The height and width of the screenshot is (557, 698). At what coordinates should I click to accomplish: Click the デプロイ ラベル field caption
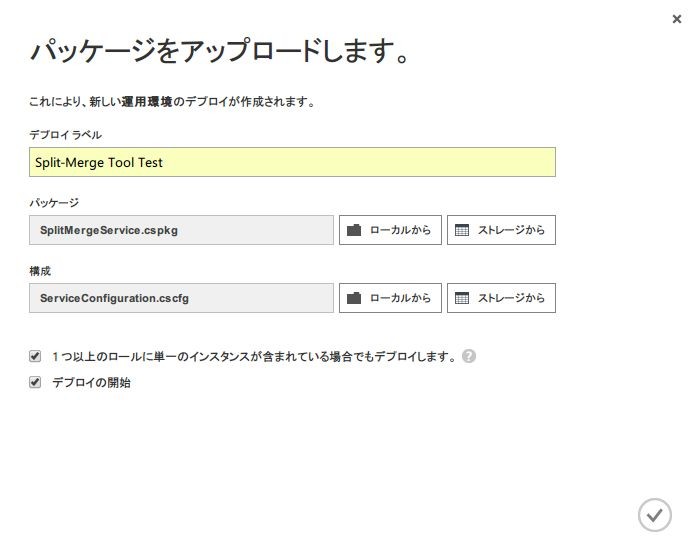65,134
